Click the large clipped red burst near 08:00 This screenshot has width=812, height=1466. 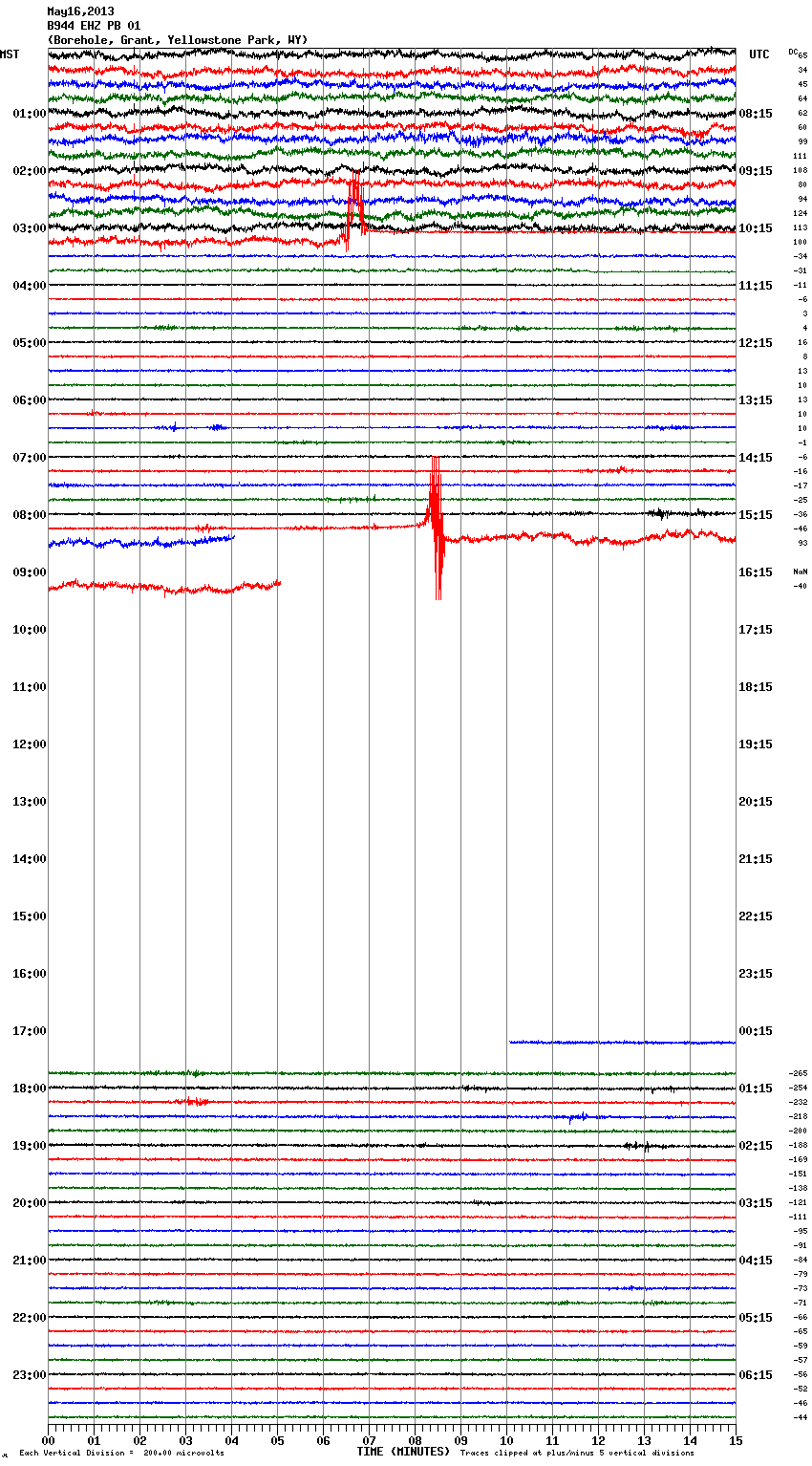(436, 528)
